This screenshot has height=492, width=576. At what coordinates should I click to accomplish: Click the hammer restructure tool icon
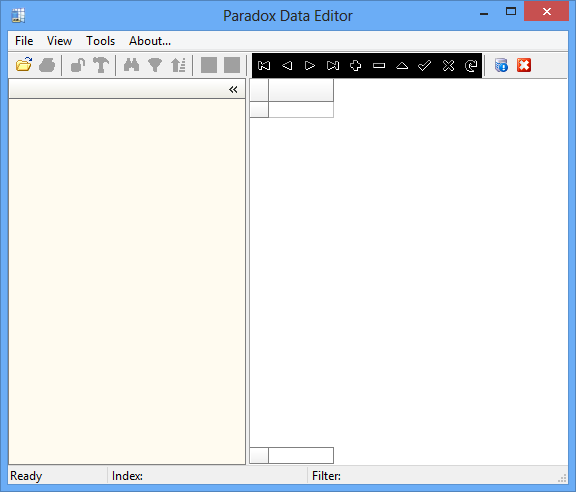(101, 65)
